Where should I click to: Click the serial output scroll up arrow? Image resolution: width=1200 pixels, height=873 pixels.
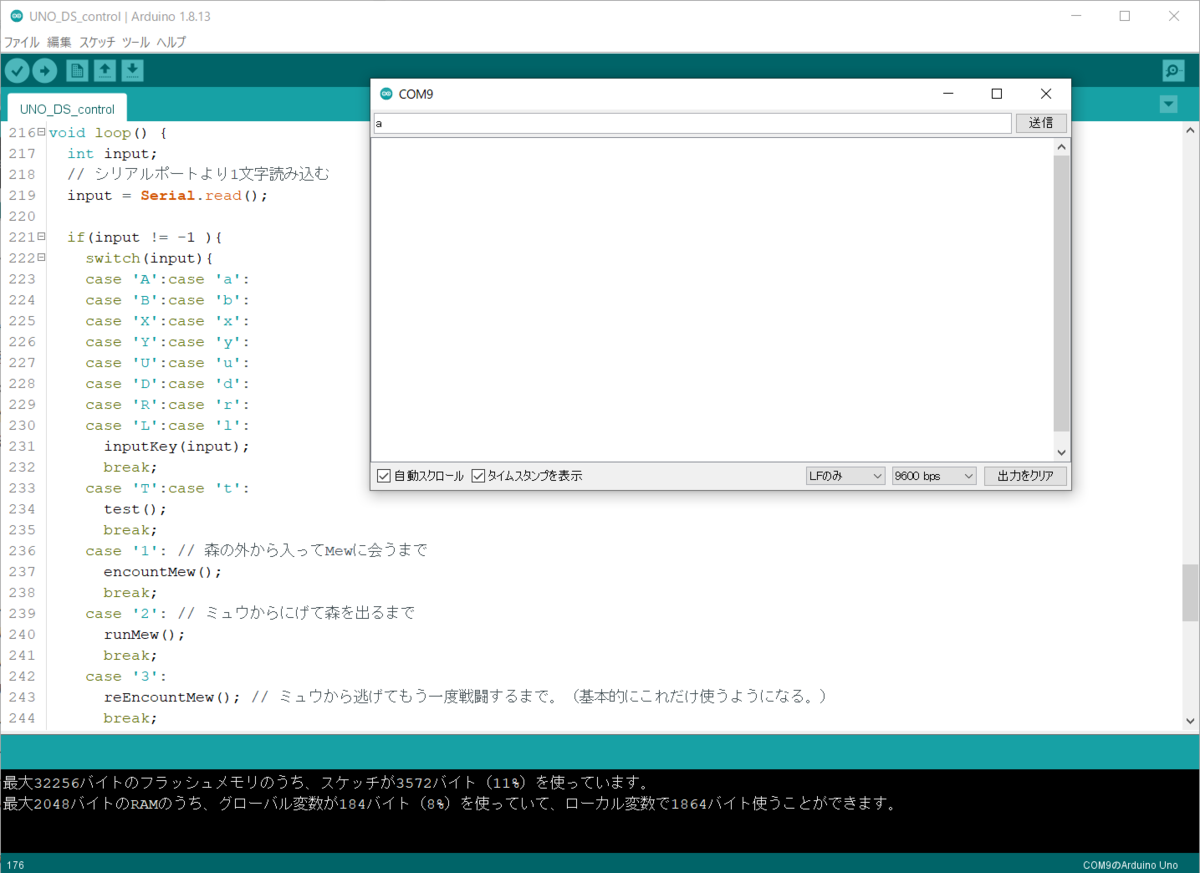point(1061,147)
